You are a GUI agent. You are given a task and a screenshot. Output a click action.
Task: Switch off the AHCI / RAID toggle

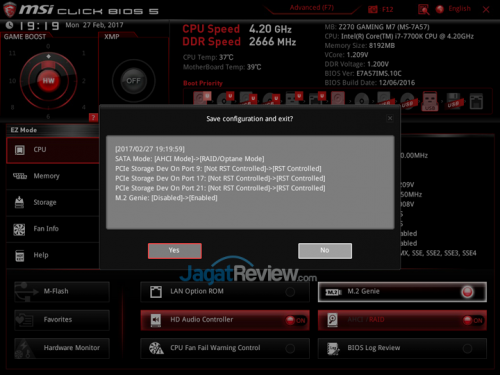(473, 320)
